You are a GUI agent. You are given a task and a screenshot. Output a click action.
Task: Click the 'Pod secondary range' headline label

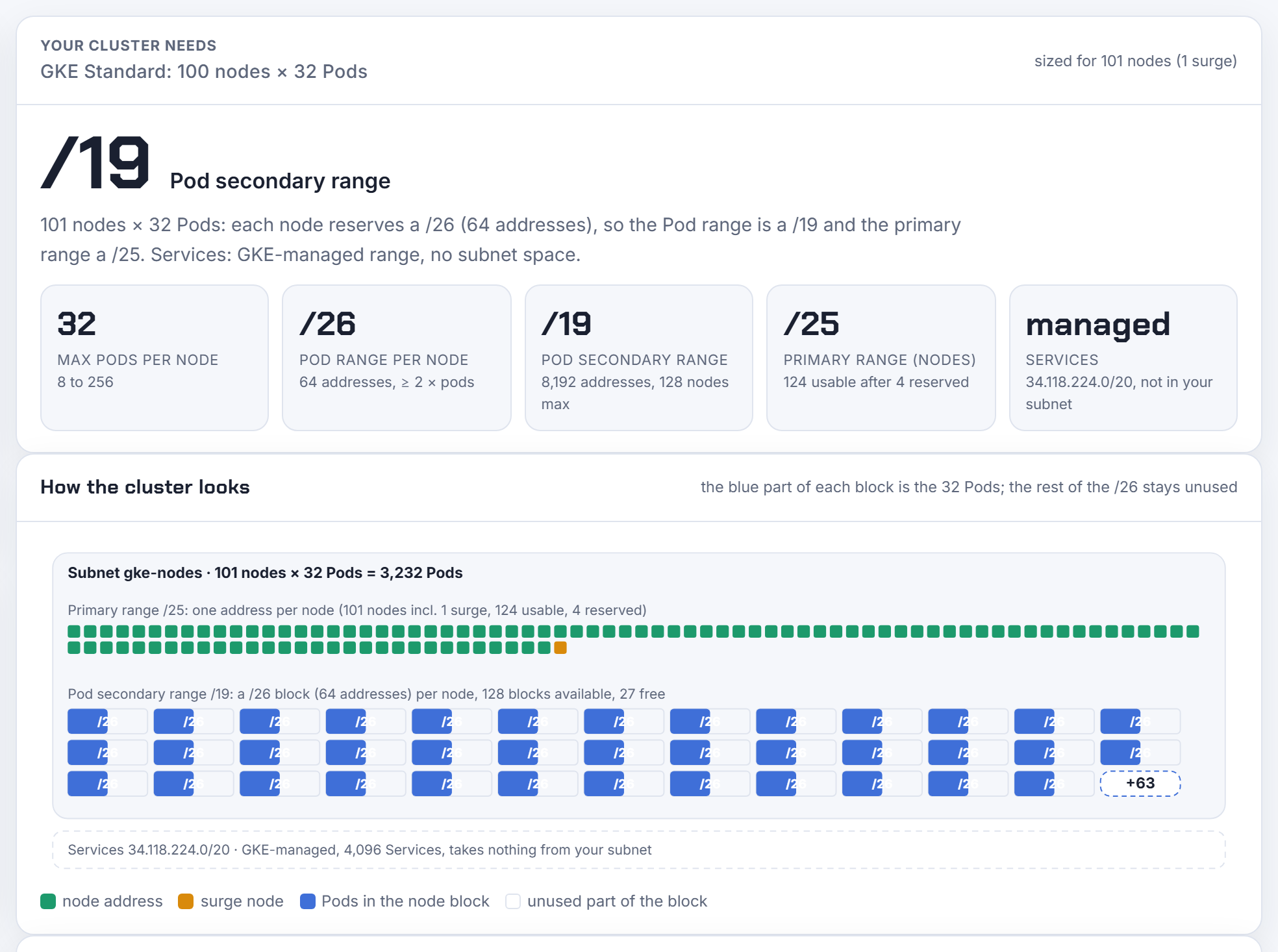coord(280,181)
